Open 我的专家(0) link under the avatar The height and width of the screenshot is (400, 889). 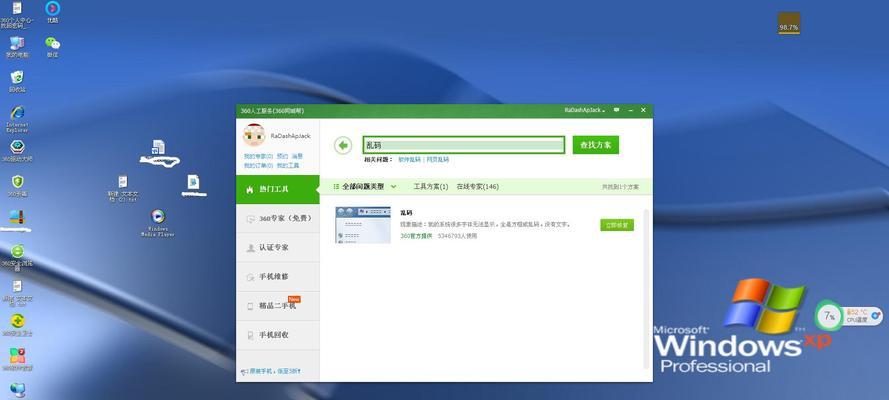[259, 156]
